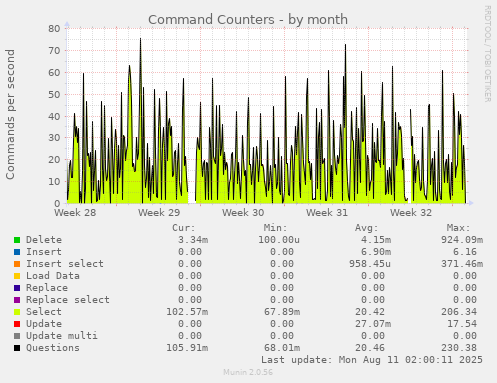Click Delete current value 3.34m
Screen dimensions: 497x383
(193, 240)
